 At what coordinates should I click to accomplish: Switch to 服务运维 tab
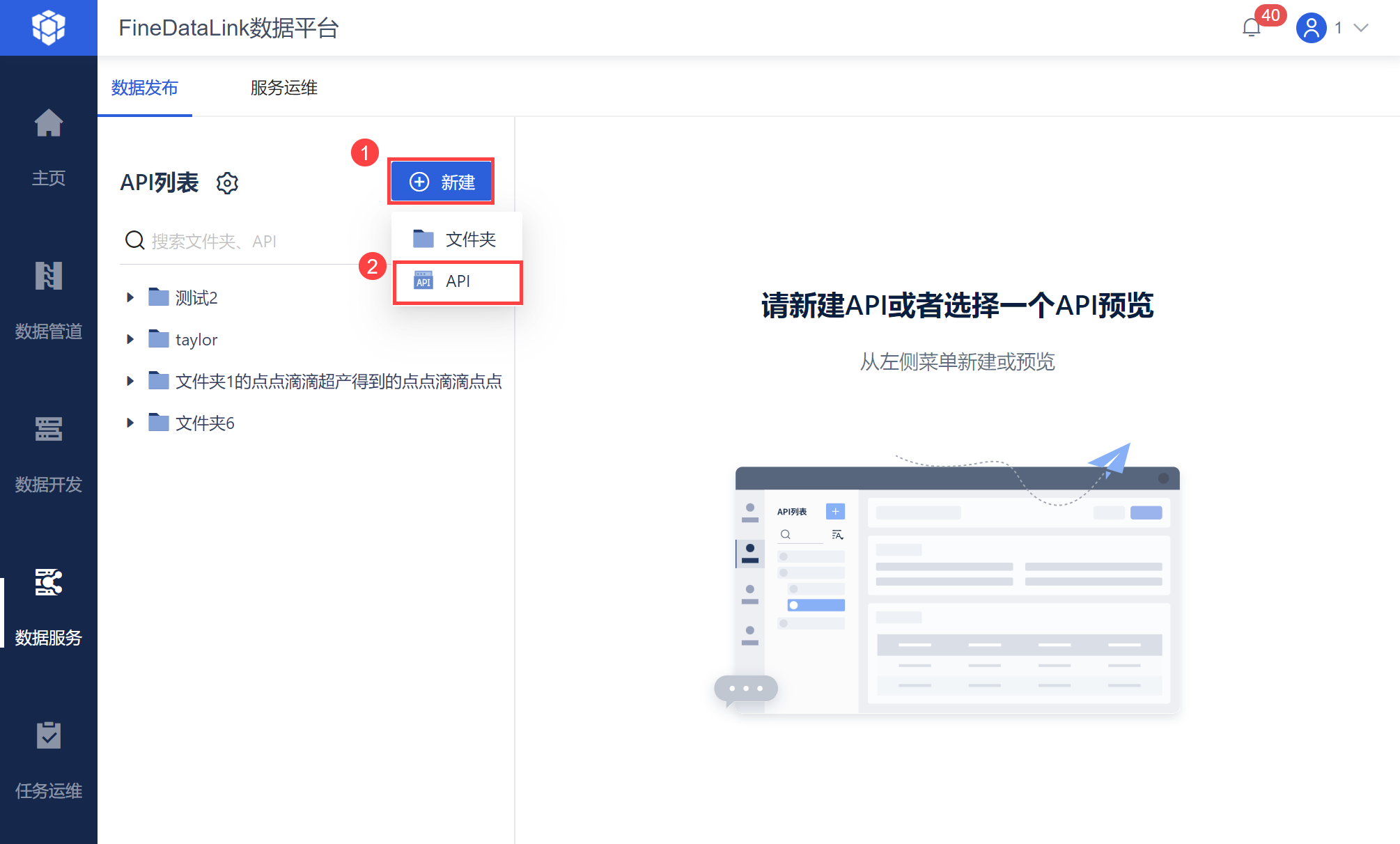pyautogui.click(x=283, y=88)
